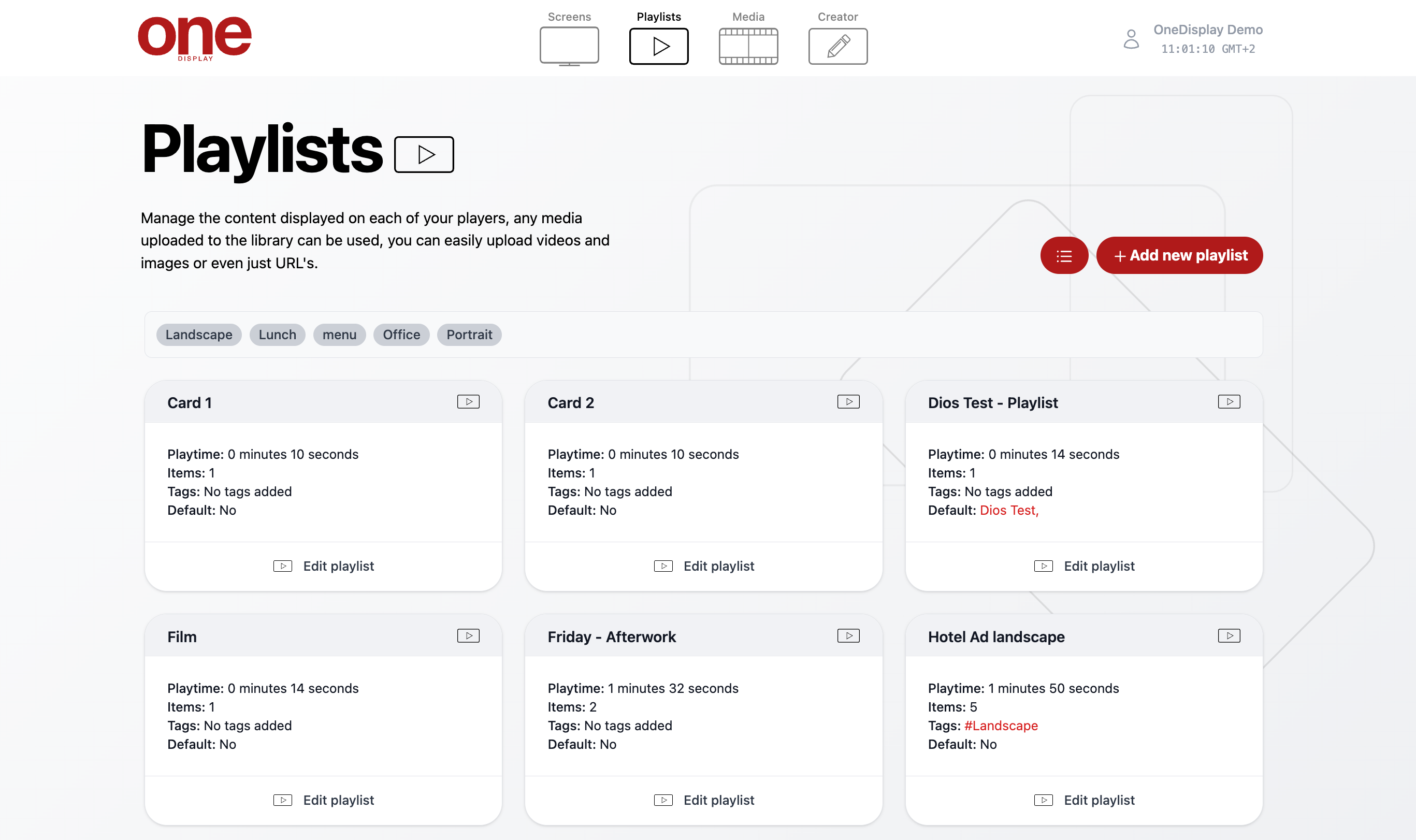The height and width of the screenshot is (840, 1416).
Task: Switch to list view with red list button
Action: pyautogui.click(x=1063, y=256)
